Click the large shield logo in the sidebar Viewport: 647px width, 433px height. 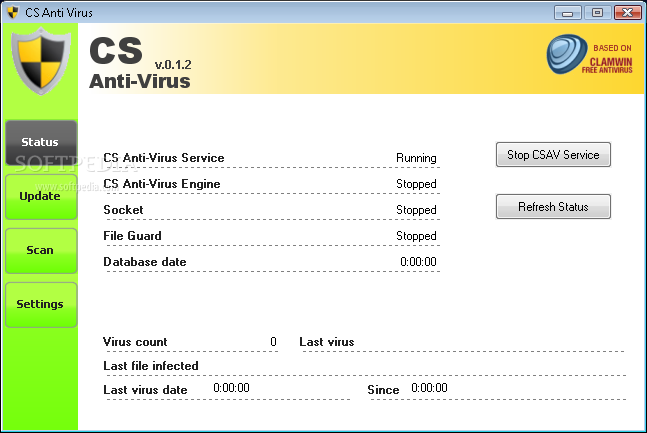pyautogui.click(x=40, y=61)
